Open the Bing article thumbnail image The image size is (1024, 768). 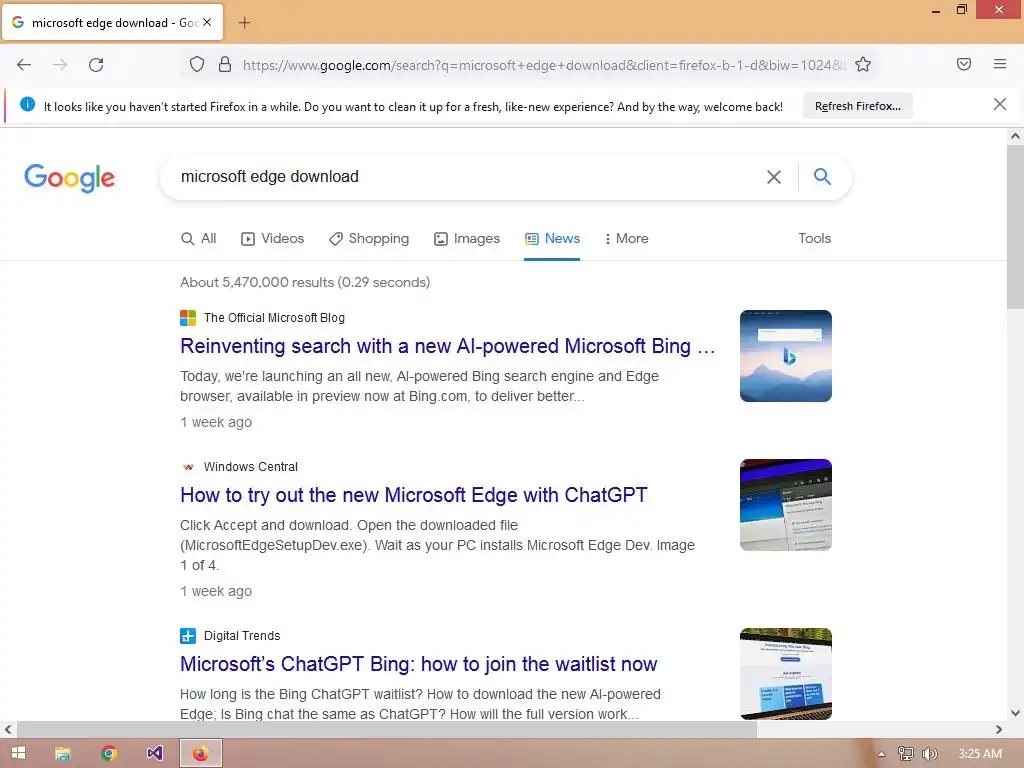(x=786, y=356)
